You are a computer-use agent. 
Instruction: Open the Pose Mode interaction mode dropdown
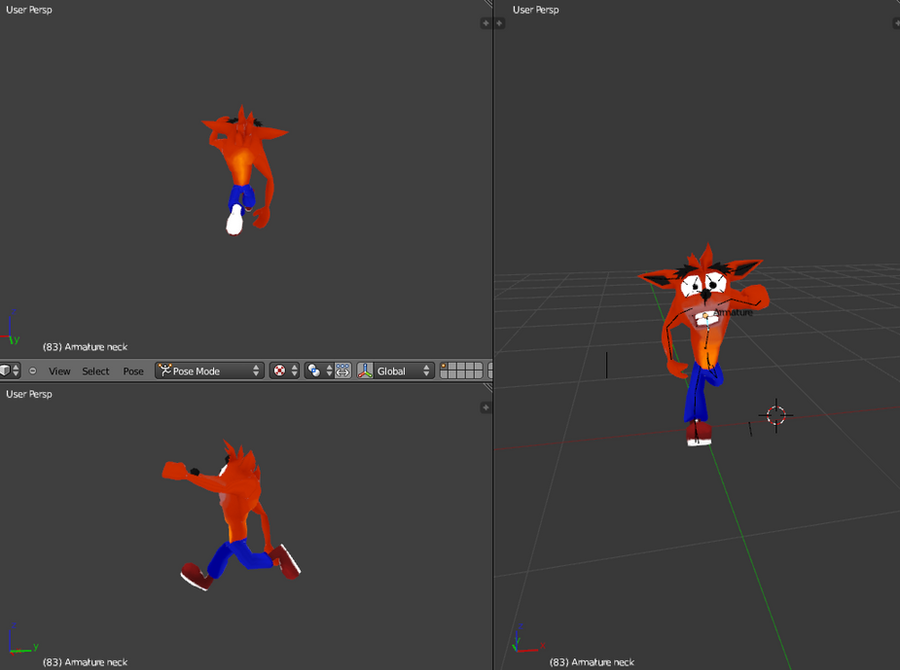(x=210, y=371)
